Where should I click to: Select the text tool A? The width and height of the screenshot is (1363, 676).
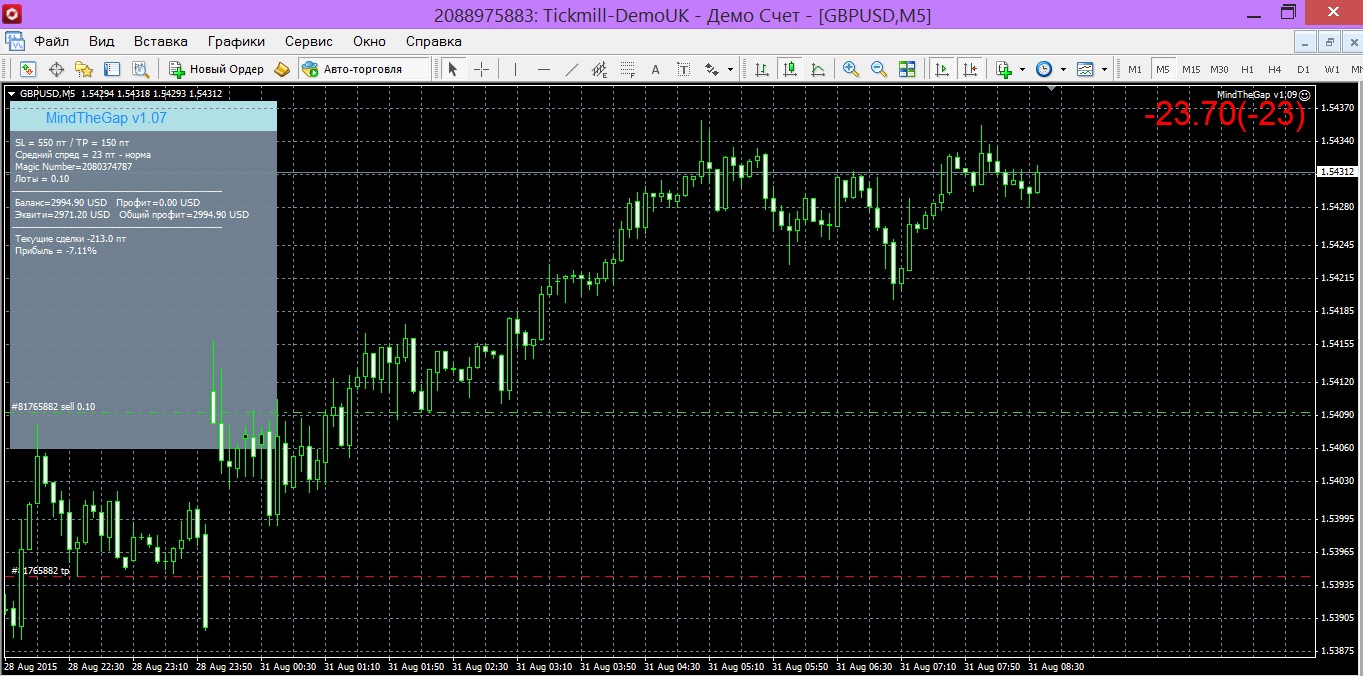click(655, 69)
